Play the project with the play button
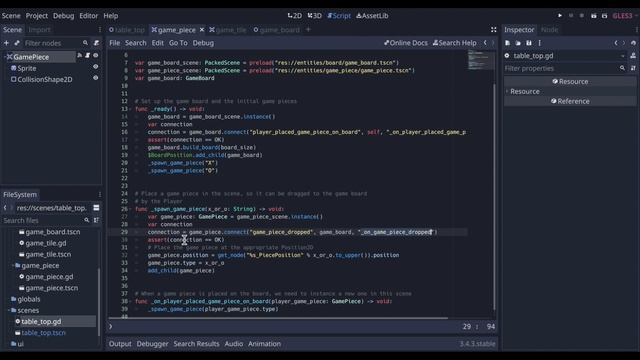This screenshot has height=360, width=640. [x=560, y=16]
